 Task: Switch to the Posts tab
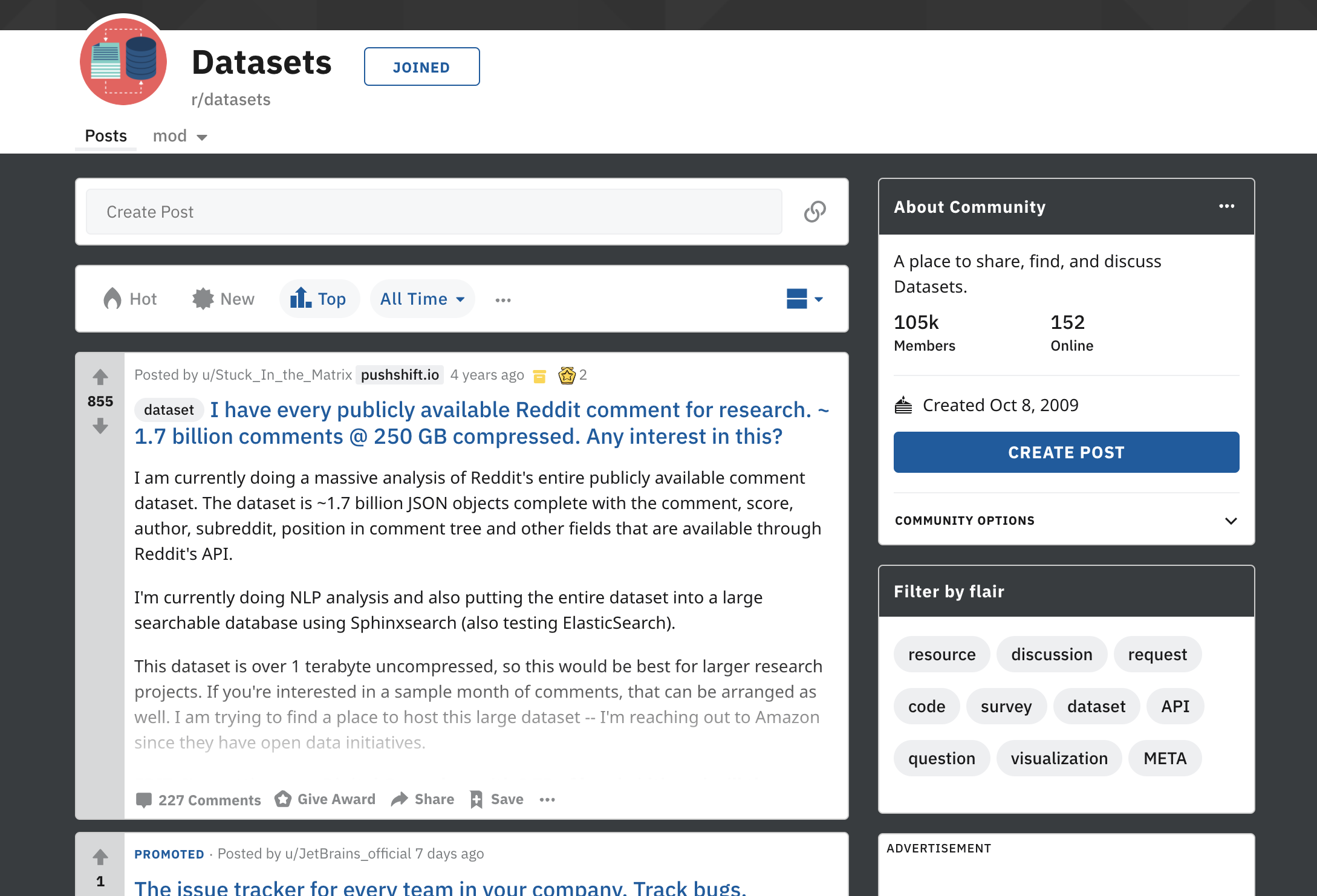[x=106, y=136]
